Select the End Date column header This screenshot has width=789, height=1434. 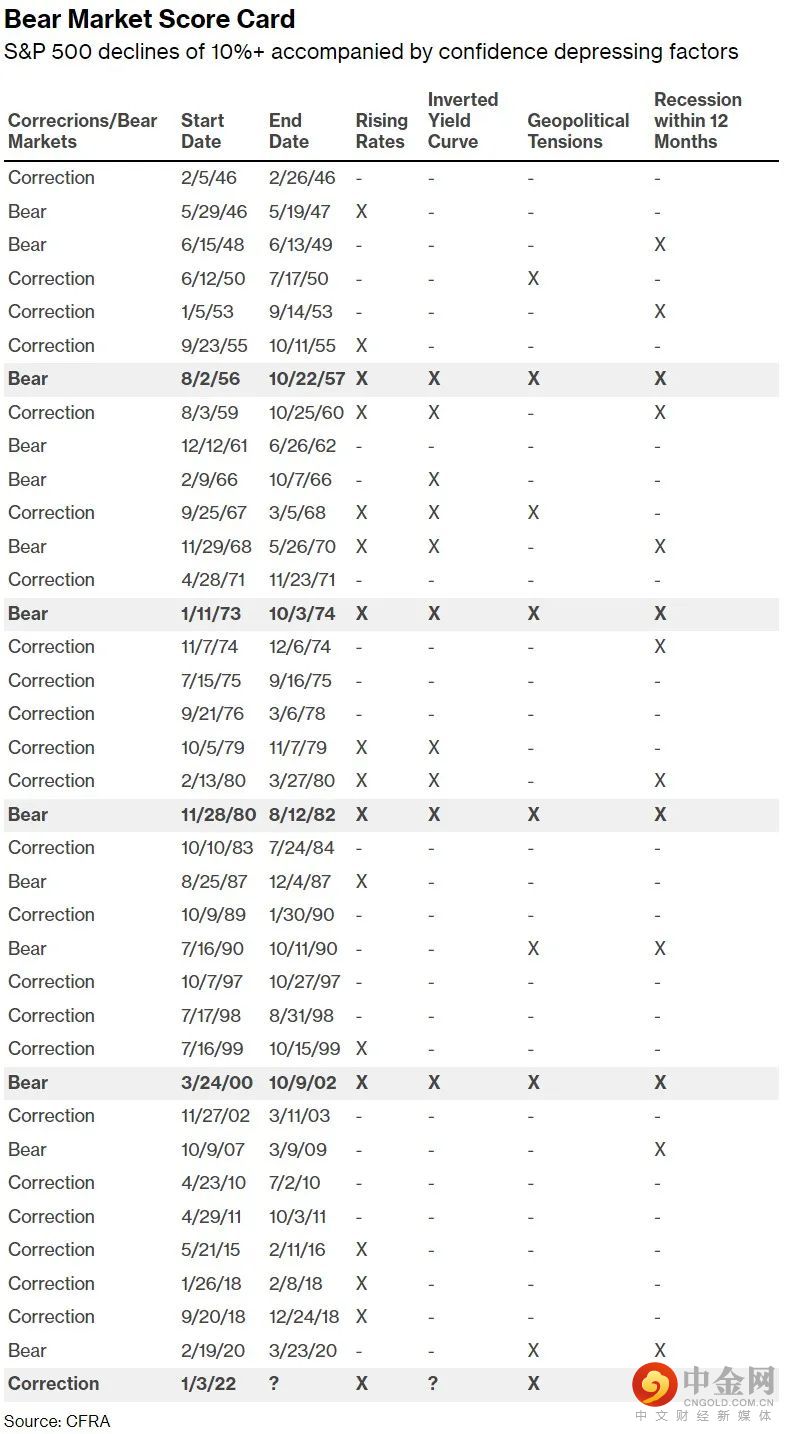288,131
